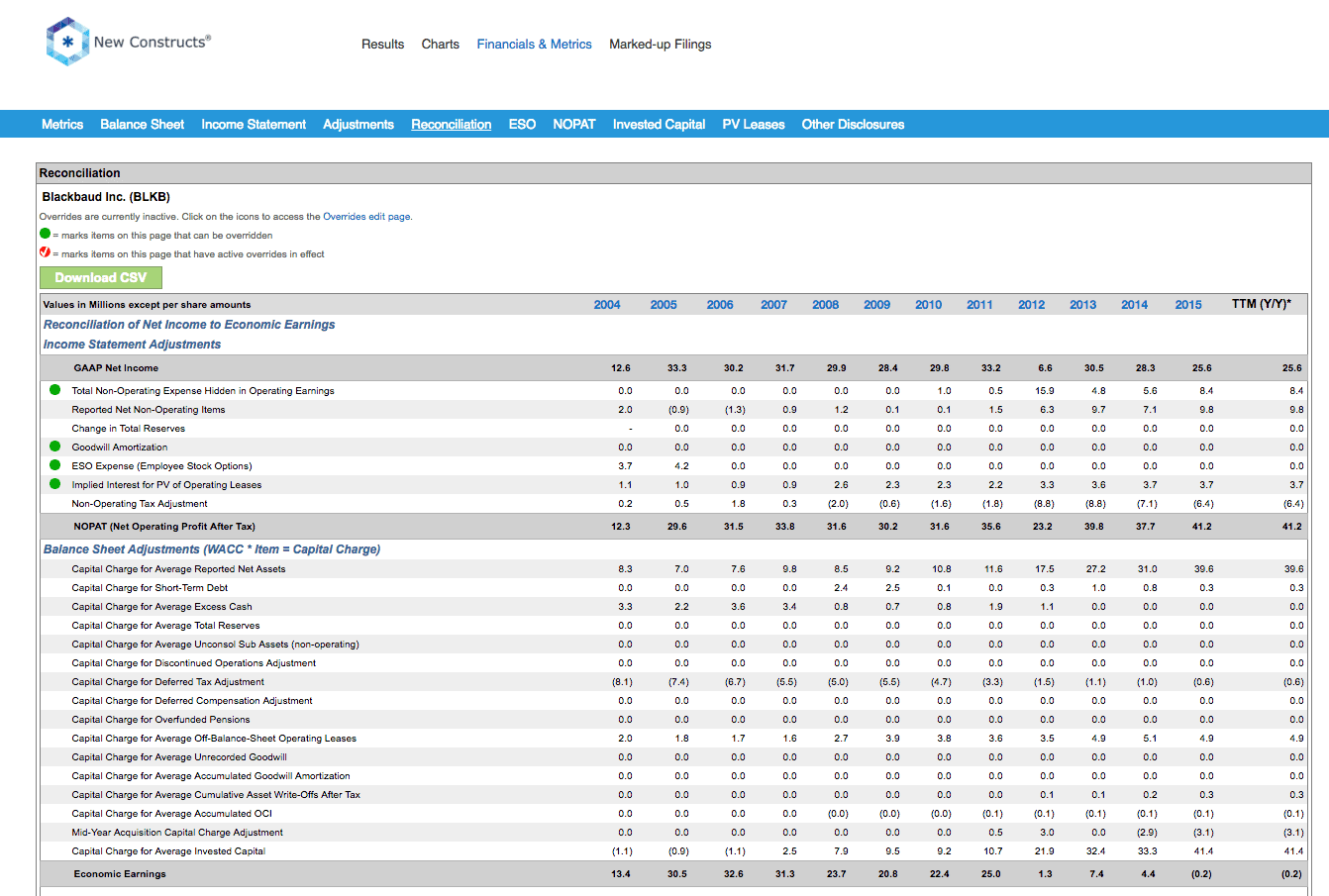This screenshot has height=896, width=1329.
Task: Open the 2014 year column link
Action: tap(1135, 305)
